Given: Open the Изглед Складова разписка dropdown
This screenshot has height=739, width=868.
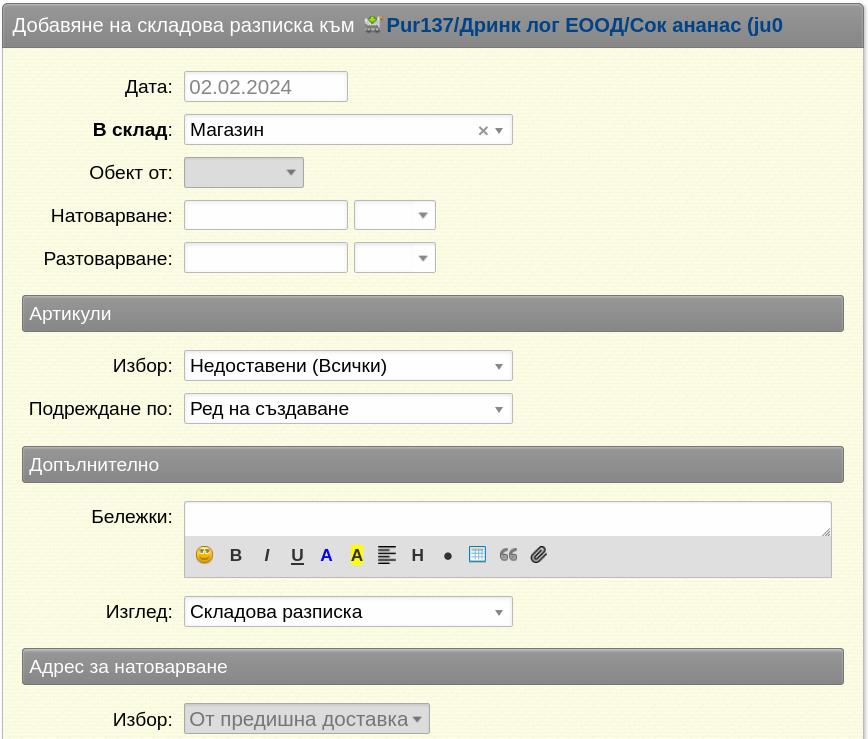Looking at the screenshot, I should tap(348, 612).
